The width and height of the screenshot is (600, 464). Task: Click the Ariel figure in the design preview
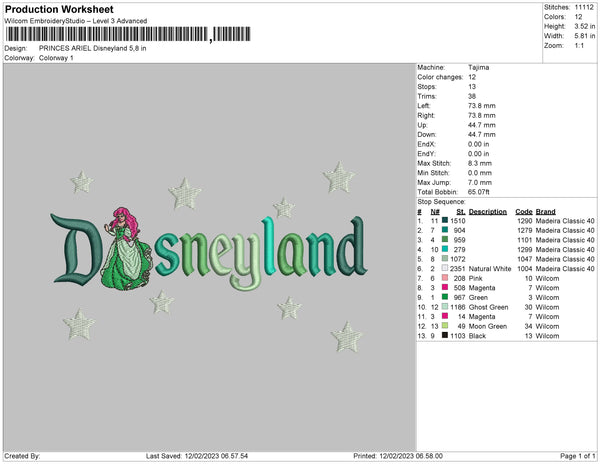(x=127, y=249)
